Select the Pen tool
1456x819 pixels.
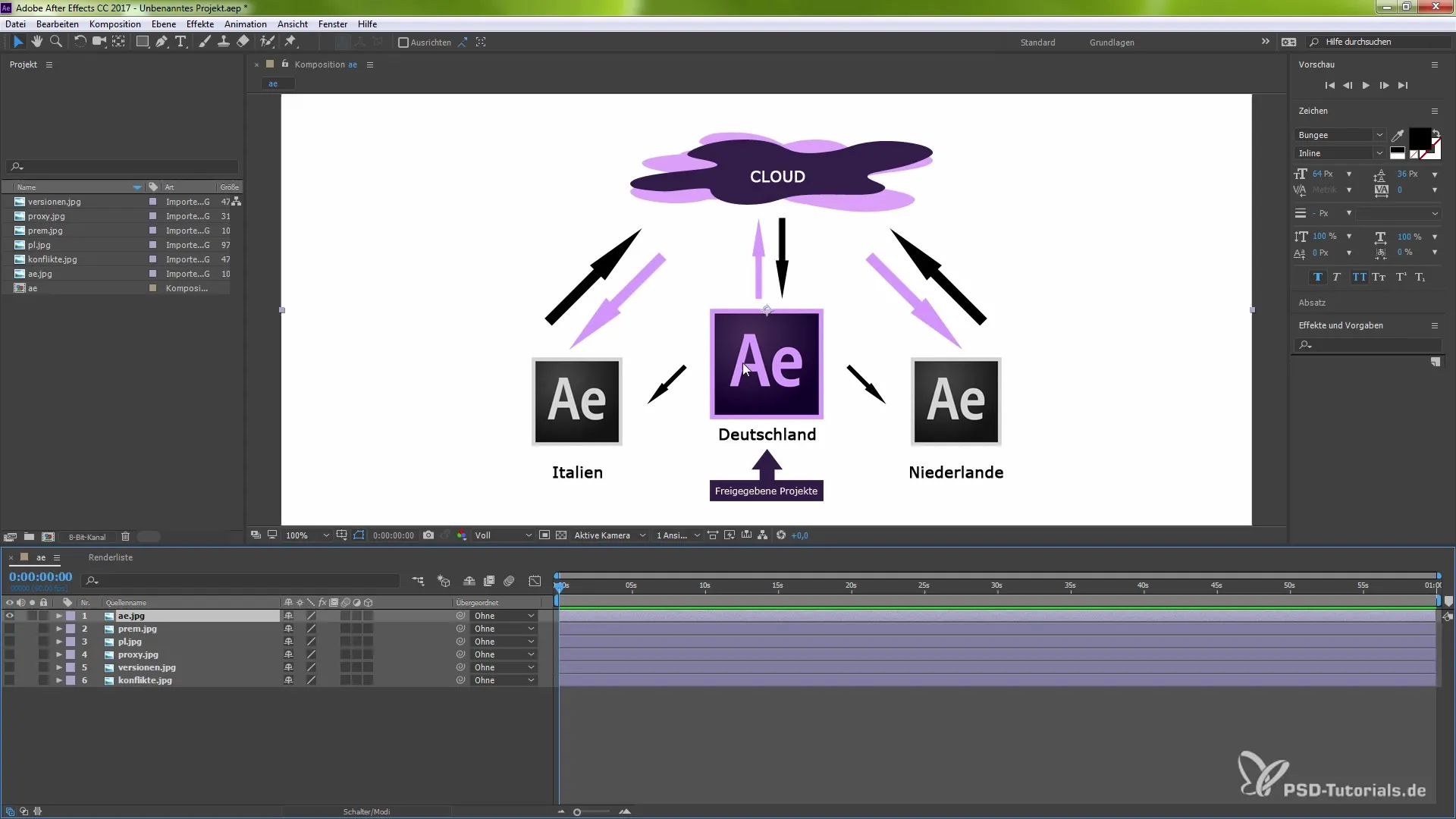pos(162,42)
